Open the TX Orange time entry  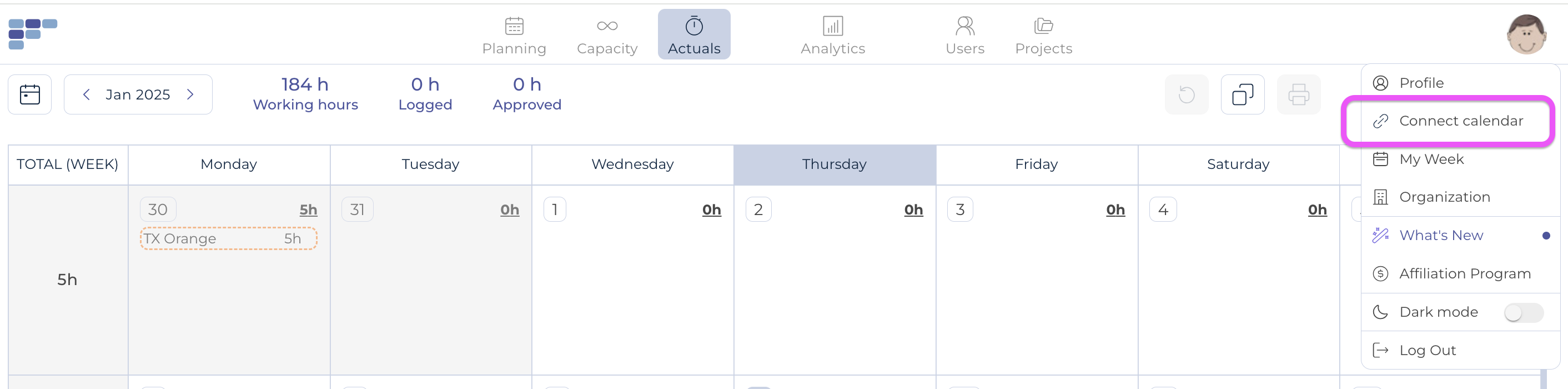[228, 238]
